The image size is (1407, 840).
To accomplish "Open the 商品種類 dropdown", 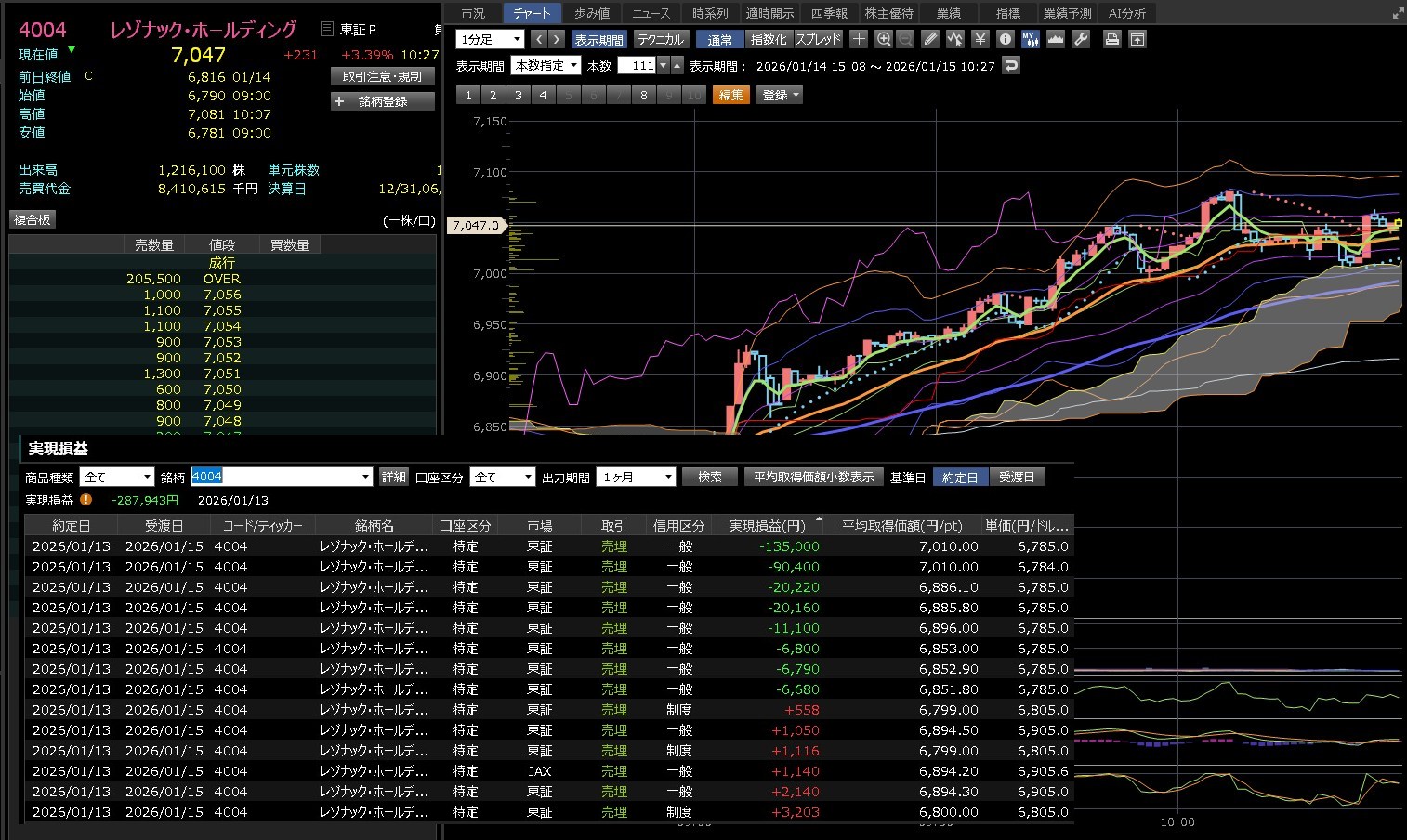I will click(116, 477).
